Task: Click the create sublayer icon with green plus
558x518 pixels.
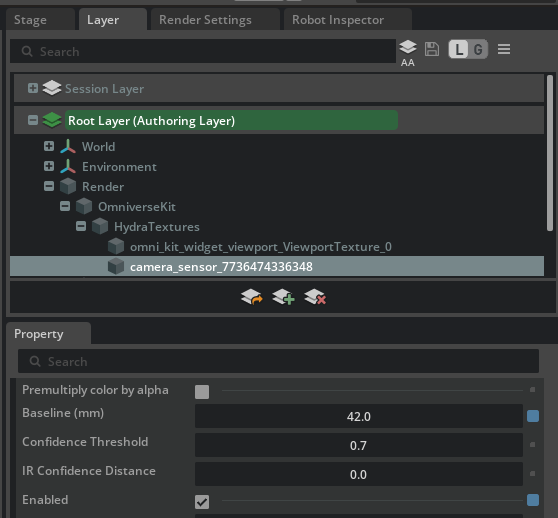Action: (x=283, y=297)
